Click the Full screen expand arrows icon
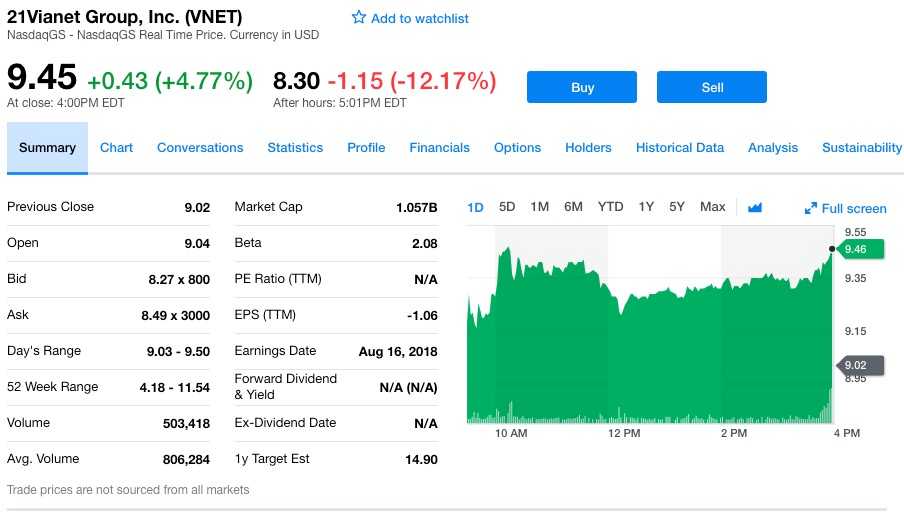The image size is (904, 515). pos(811,208)
